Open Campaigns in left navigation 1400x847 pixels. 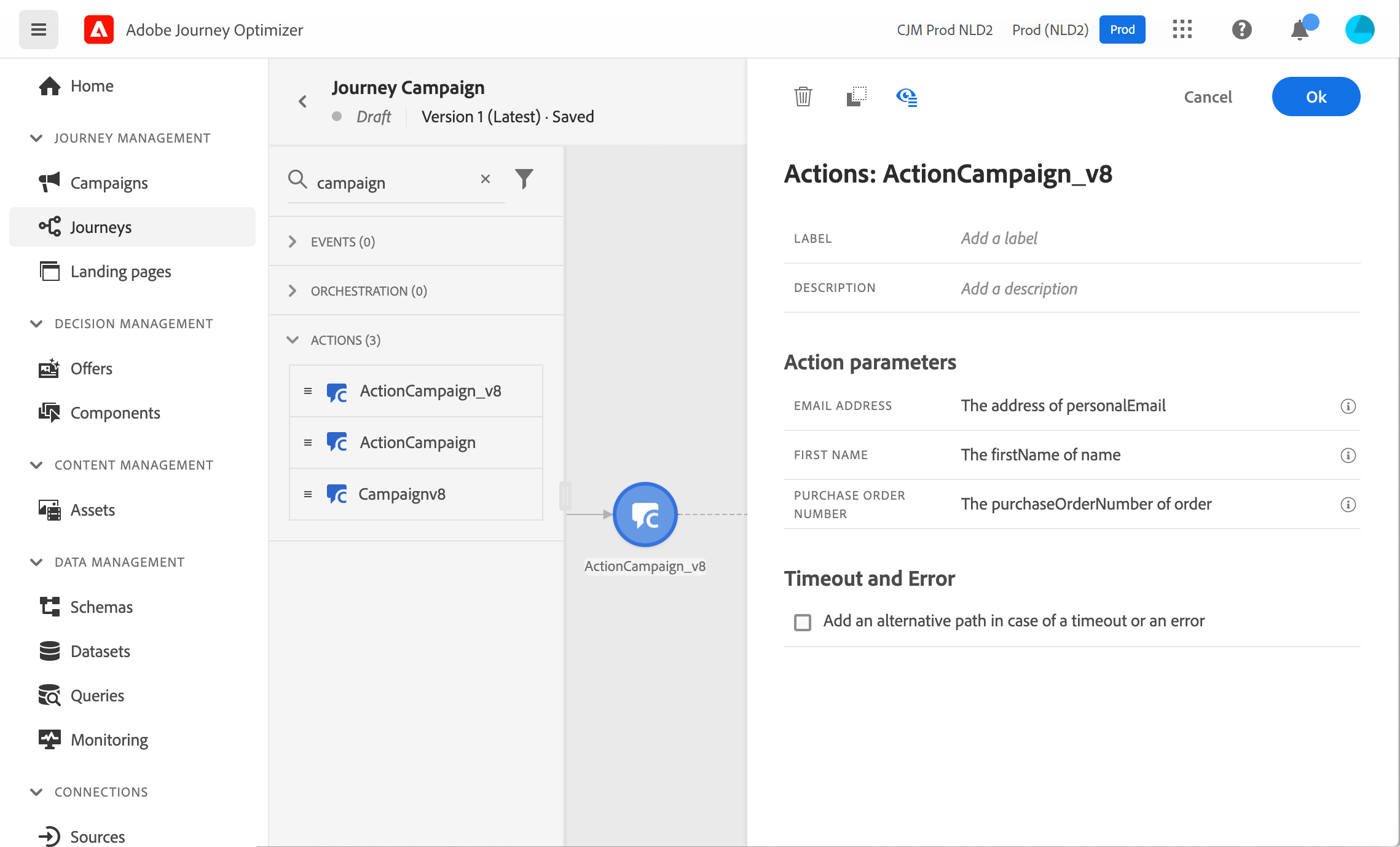coord(109,183)
